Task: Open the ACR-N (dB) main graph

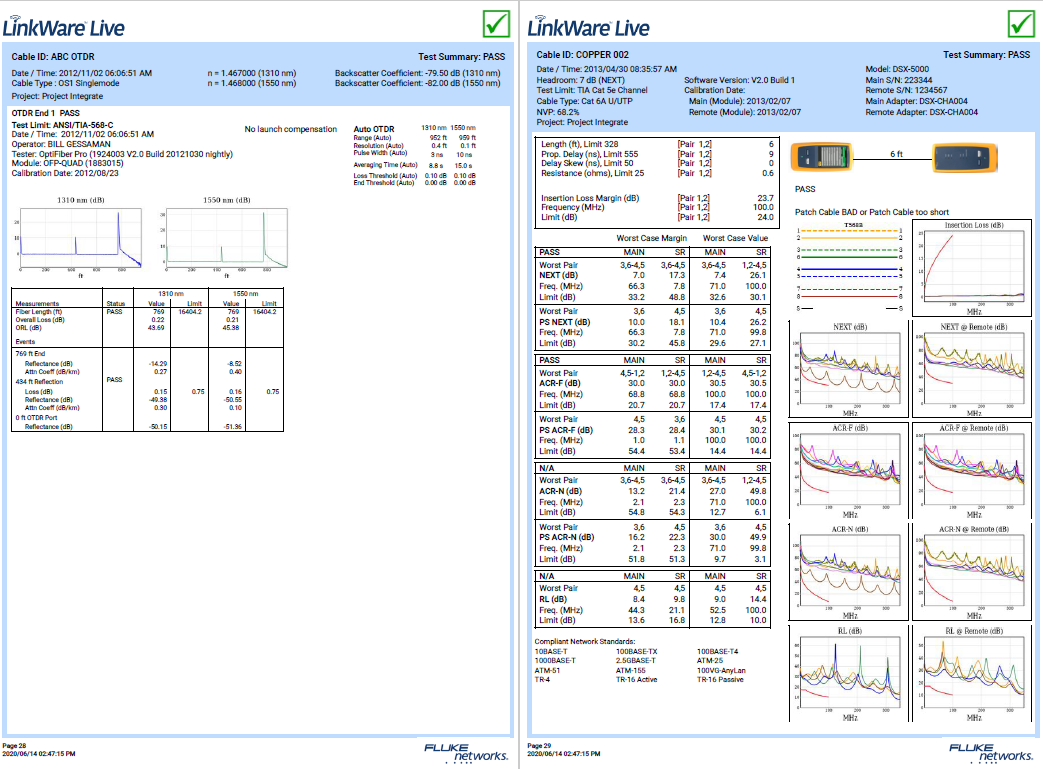Action: (849, 572)
